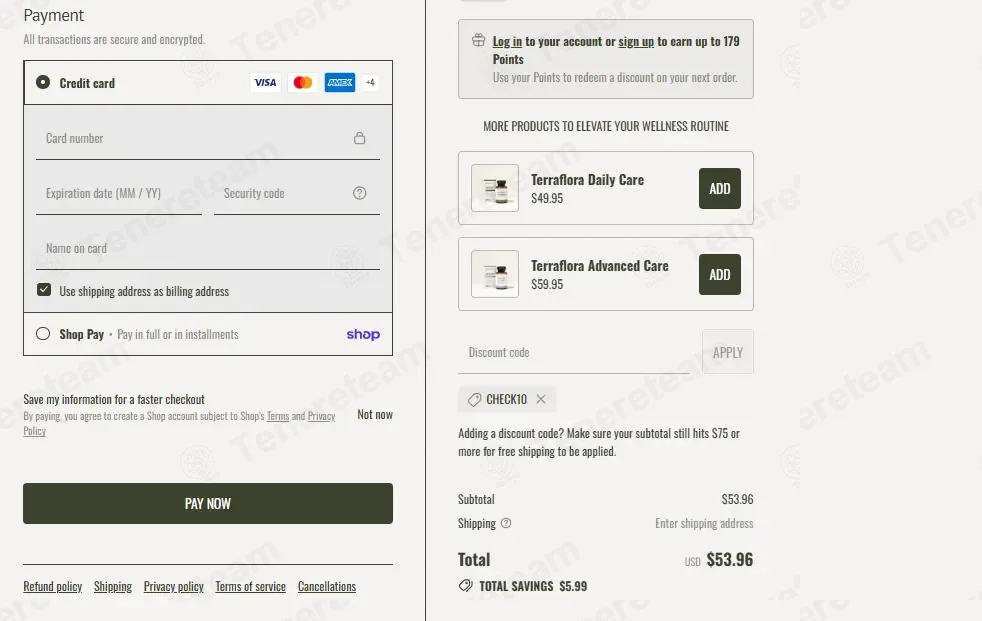Click the $53.96 subtotal value

(737, 499)
